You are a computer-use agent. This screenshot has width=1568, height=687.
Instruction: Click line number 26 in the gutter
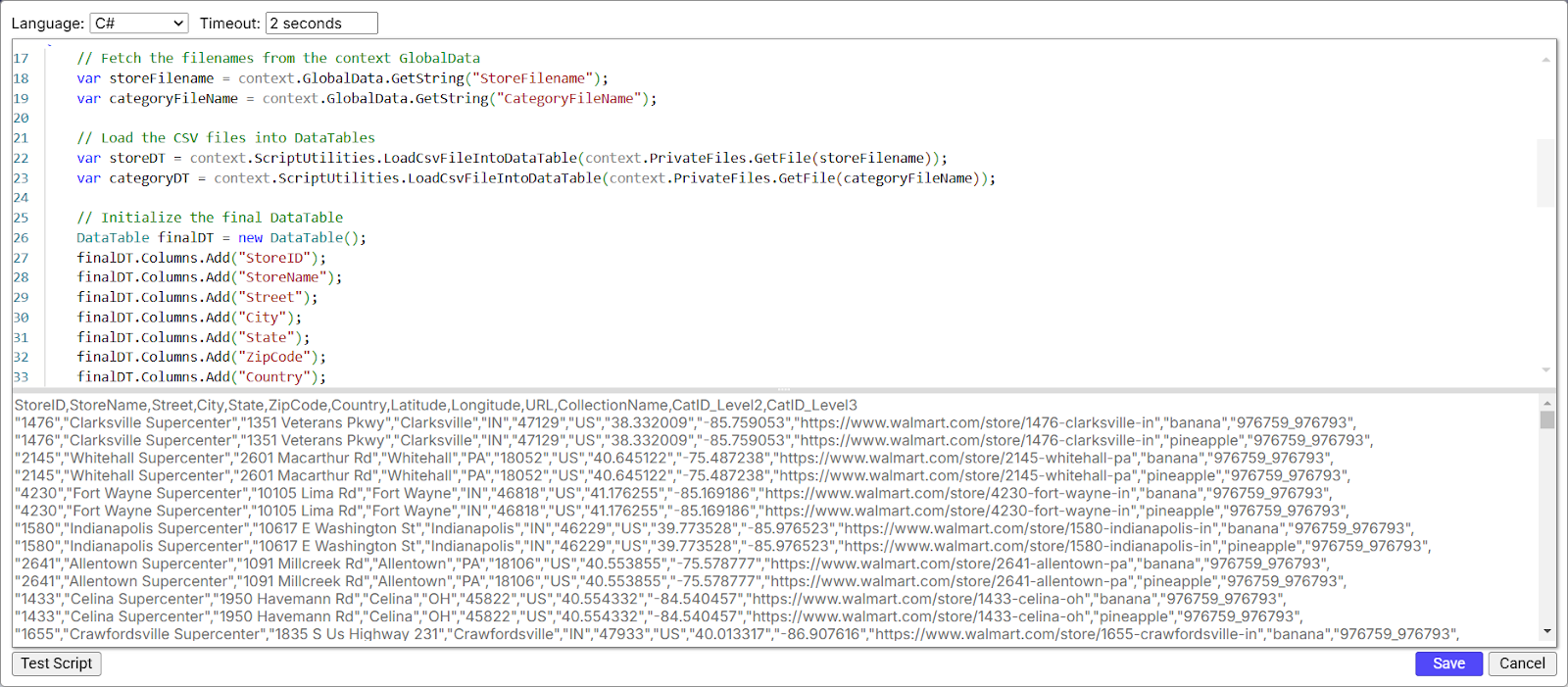click(x=22, y=238)
